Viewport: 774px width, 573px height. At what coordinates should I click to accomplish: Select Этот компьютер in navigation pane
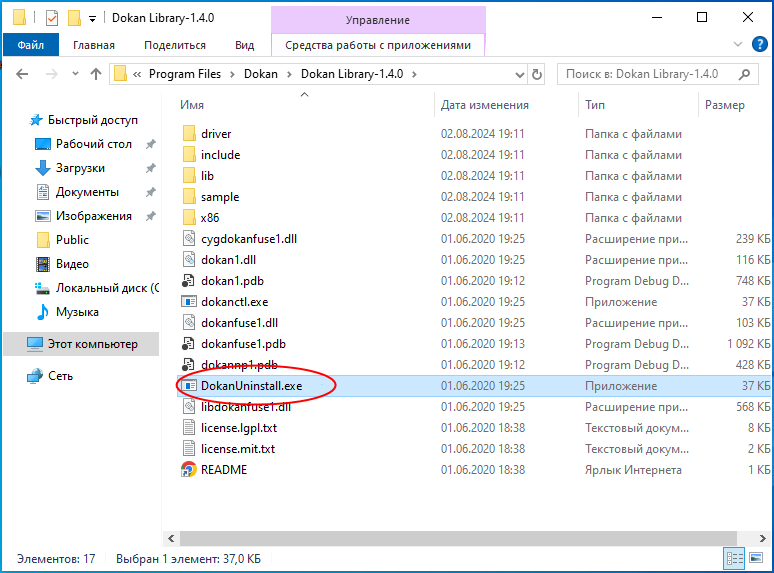[x=92, y=344]
